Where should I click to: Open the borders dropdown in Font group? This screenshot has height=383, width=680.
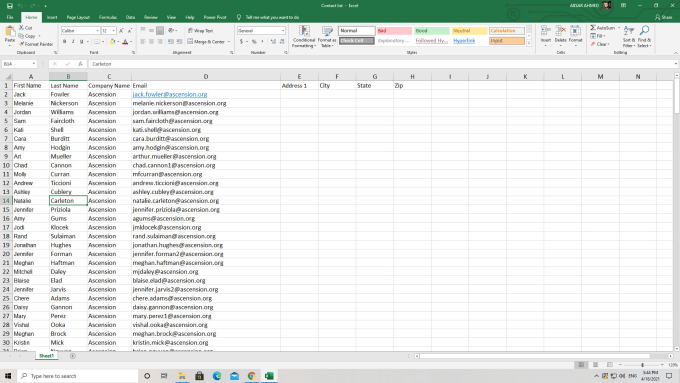[x=103, y=42]
